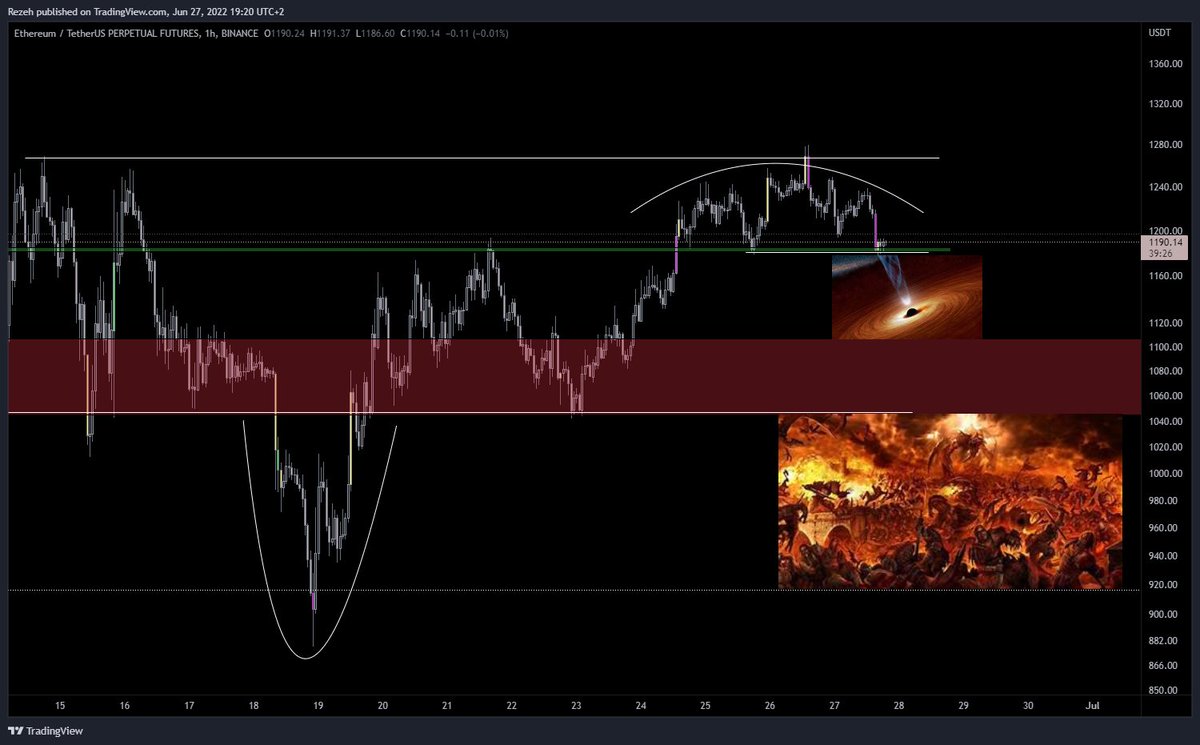Click the 1200.00 price axis label
Image resolution: width=1200 pixels, height=745 pixels.
click(1166, 230)
